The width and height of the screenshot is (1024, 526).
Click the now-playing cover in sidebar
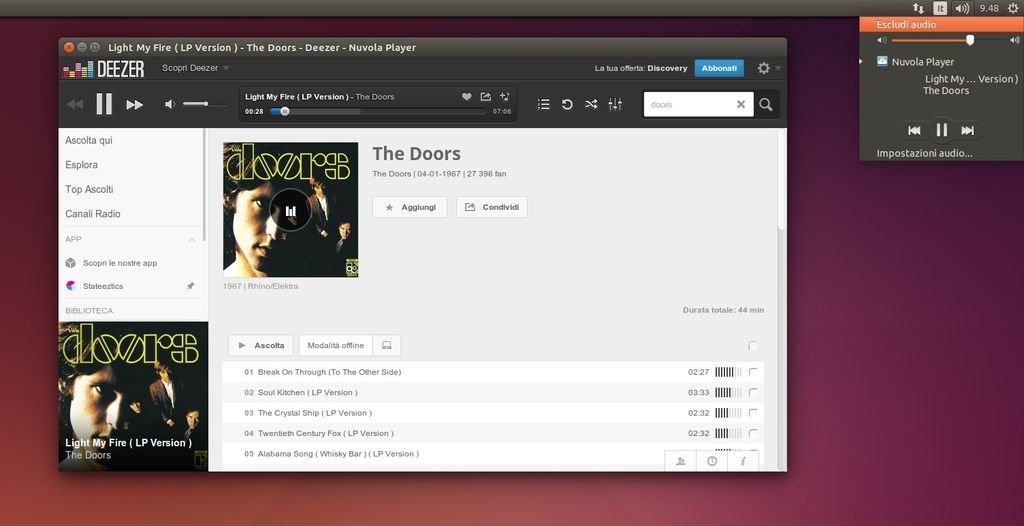coord(133,396)
